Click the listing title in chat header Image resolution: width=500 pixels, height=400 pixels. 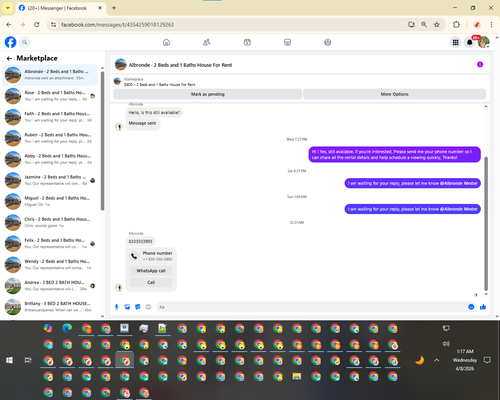(x=180, y=65)
